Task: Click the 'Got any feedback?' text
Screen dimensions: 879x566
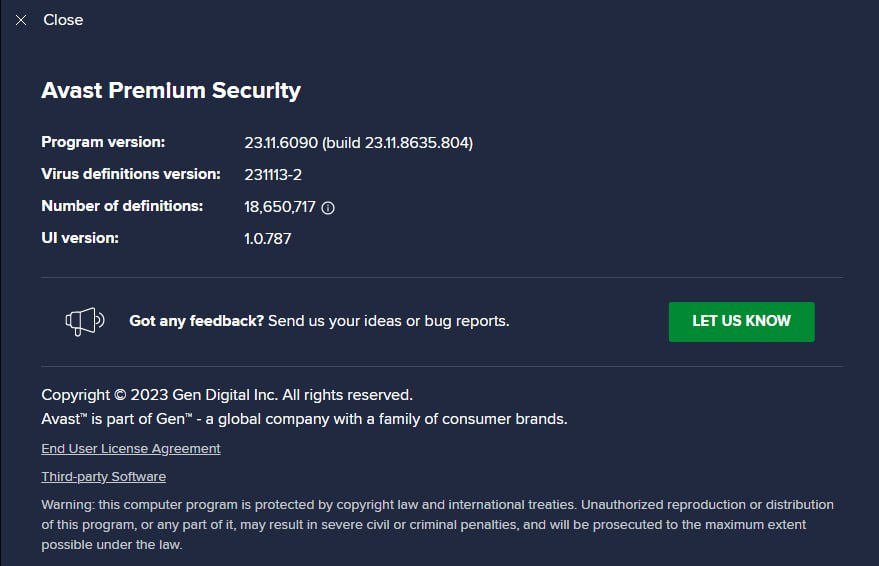Action: click(197, 321)
